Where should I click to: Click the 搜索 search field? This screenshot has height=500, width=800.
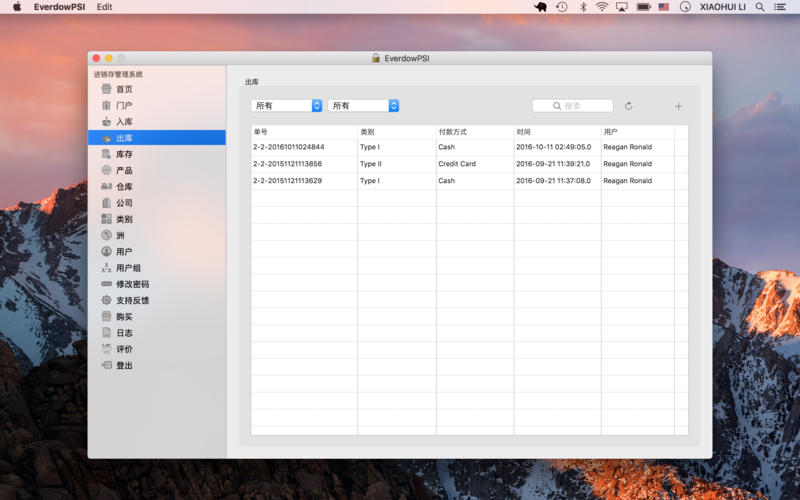coord(573,106)
